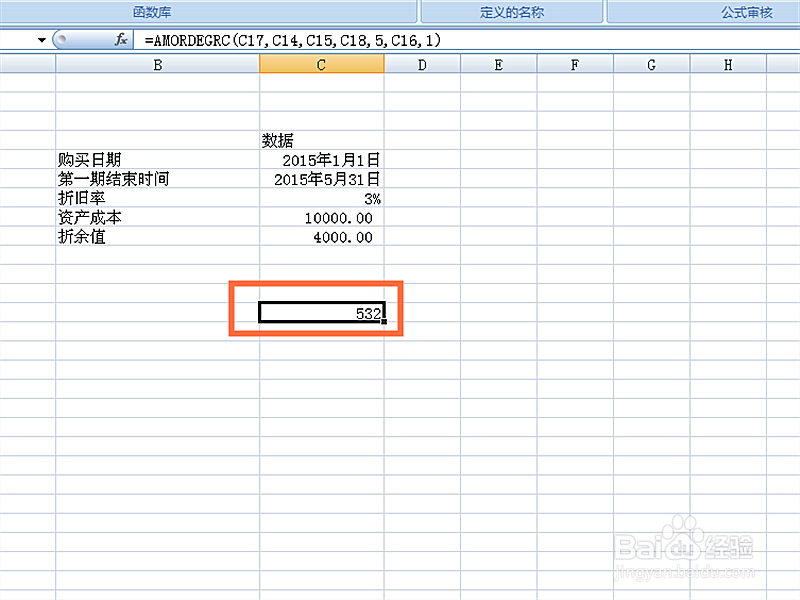
Task: Click the fx insert function icon
Action: tap(121, 39)
